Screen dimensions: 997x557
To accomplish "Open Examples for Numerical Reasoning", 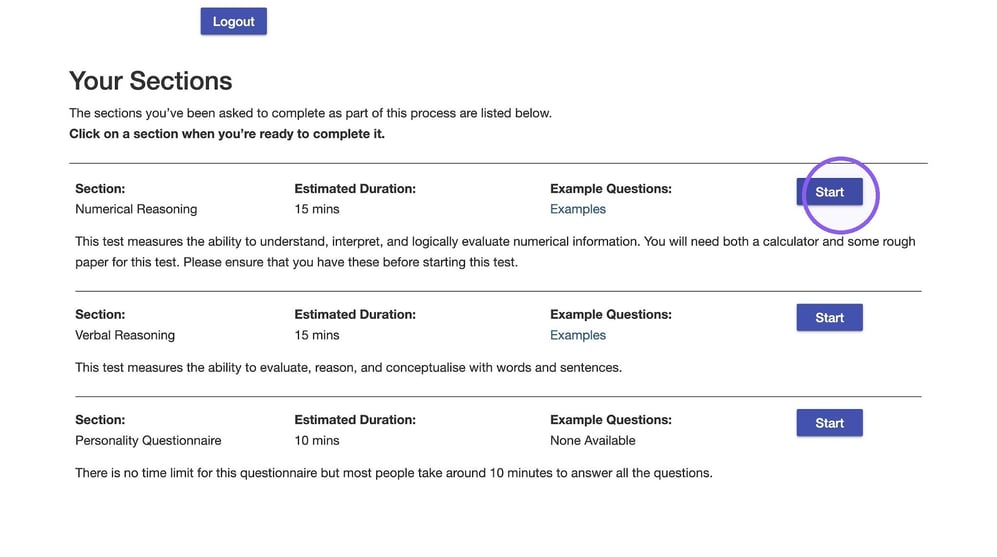I will coord(577,209).
